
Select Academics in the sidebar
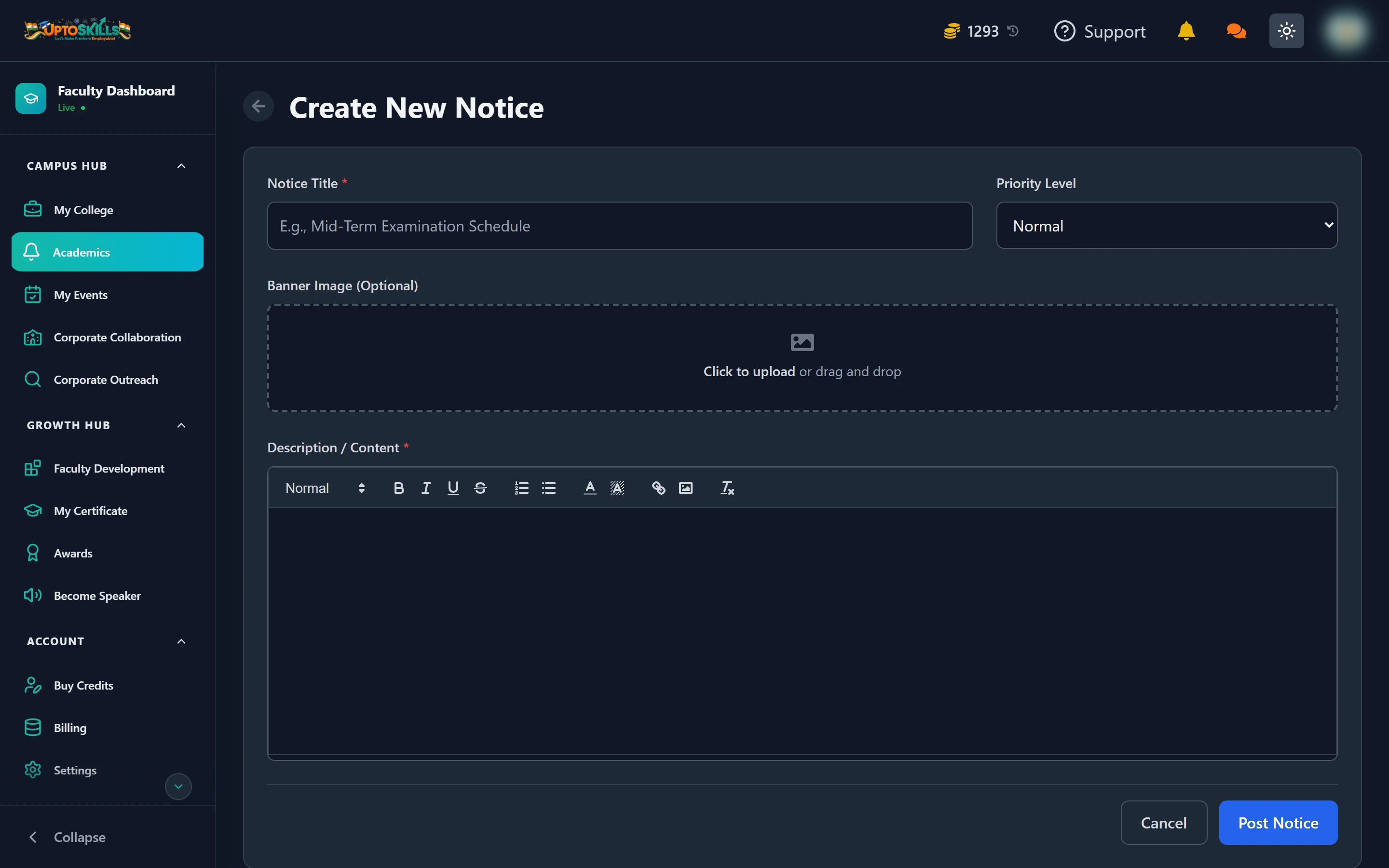[x=108, y=252]
